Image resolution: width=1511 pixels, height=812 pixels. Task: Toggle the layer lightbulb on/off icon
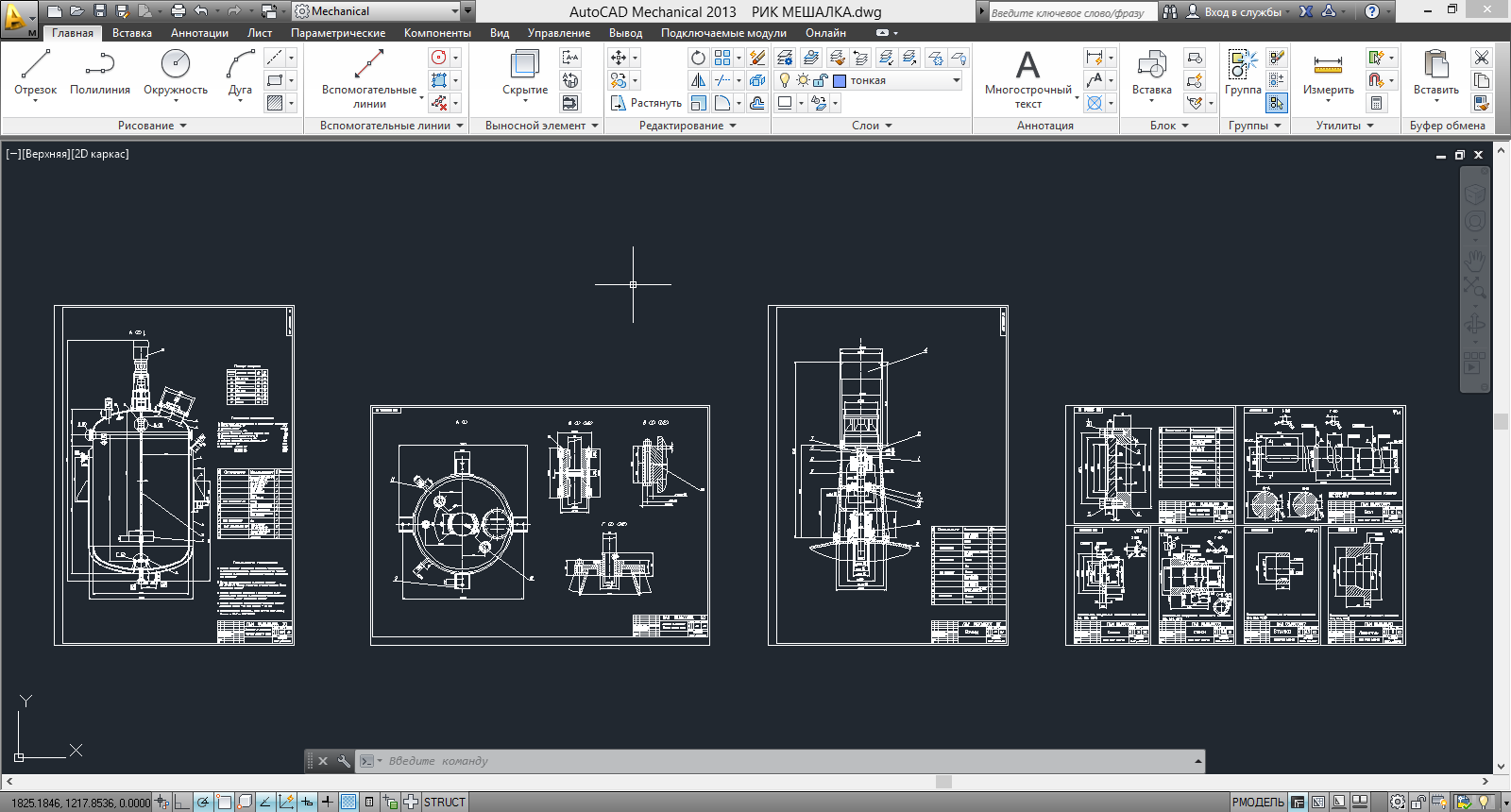tap(785, 80)
